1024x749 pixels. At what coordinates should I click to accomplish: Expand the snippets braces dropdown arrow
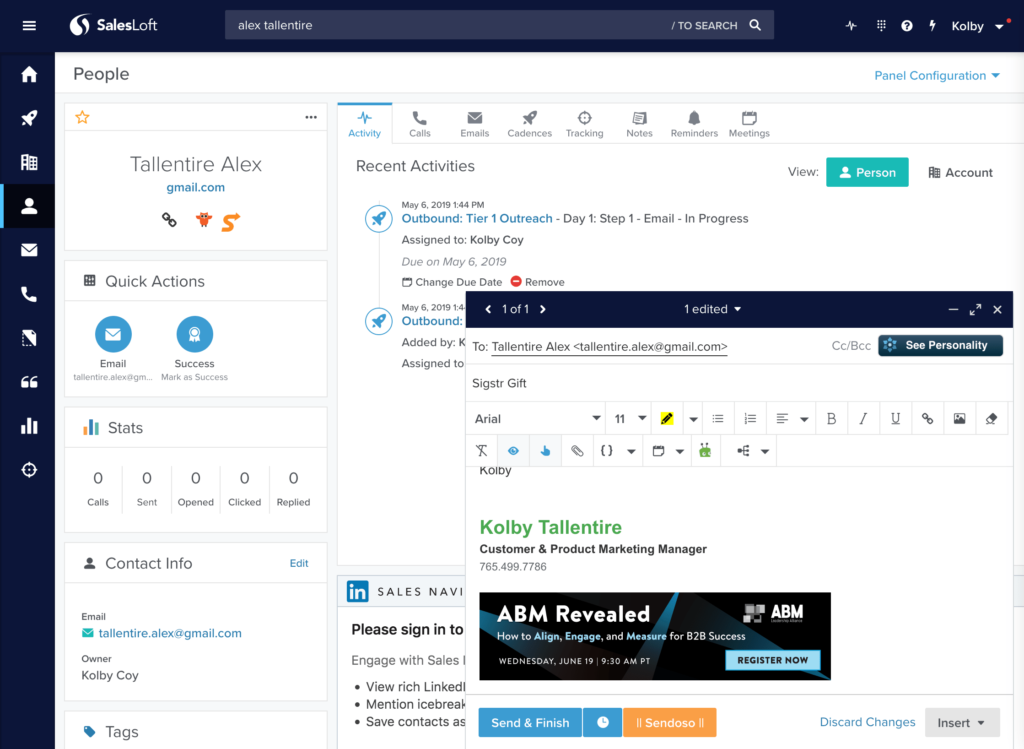[631, 451]
